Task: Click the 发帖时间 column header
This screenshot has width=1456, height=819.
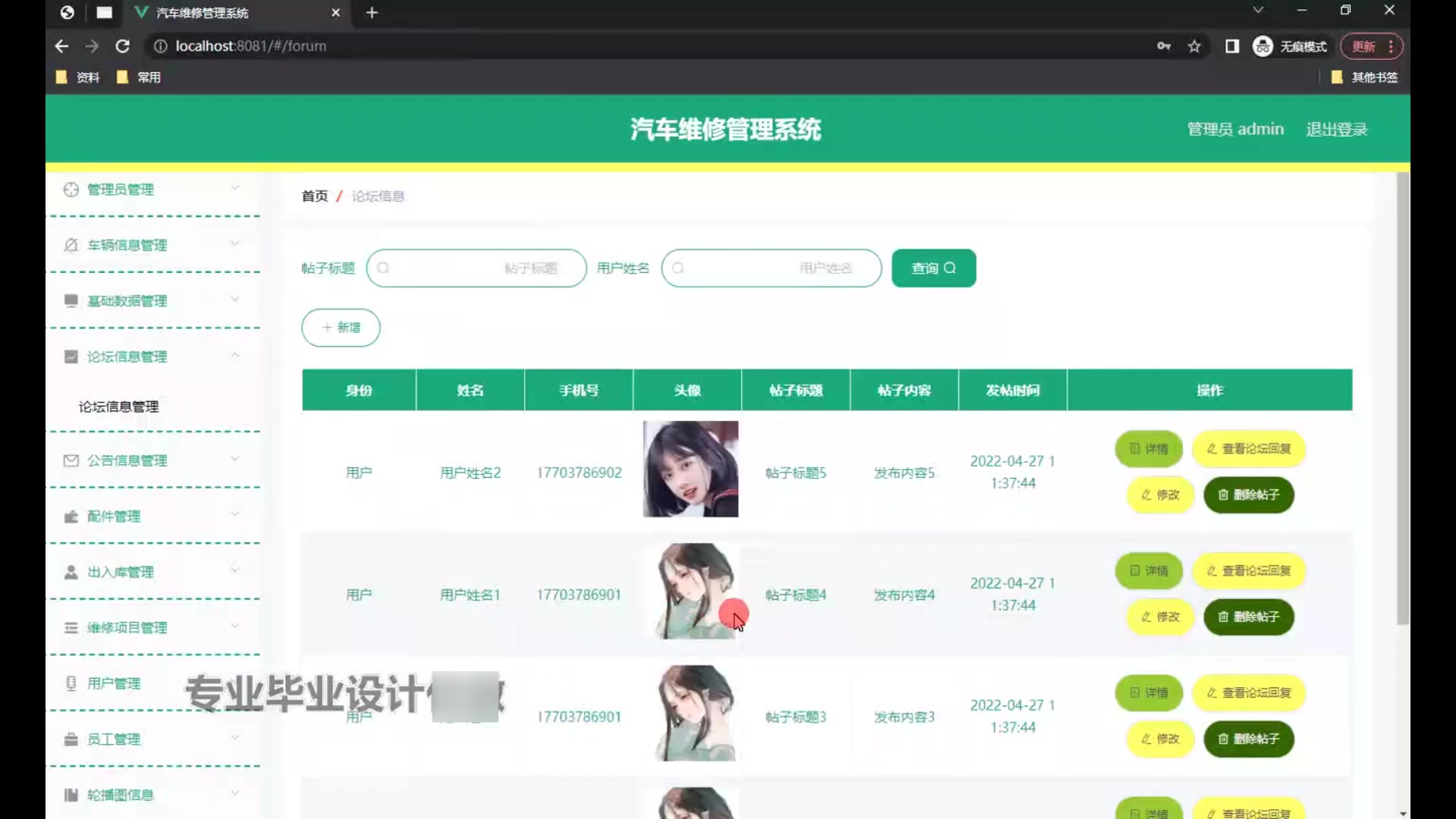Action: (x=1012, y=391)
